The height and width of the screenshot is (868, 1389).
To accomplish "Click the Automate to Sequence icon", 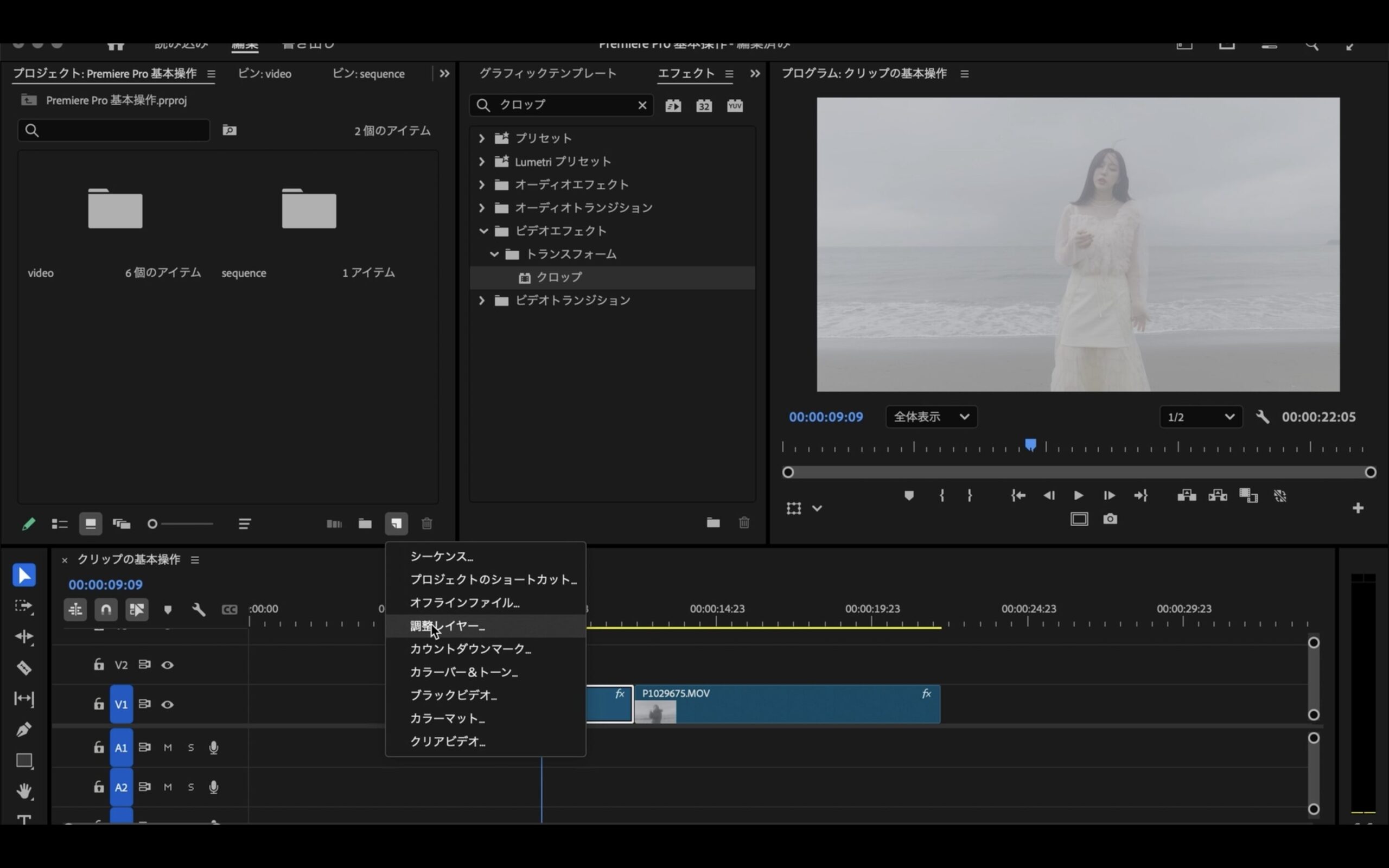I will pyautogui.click(x=334, y=524).
